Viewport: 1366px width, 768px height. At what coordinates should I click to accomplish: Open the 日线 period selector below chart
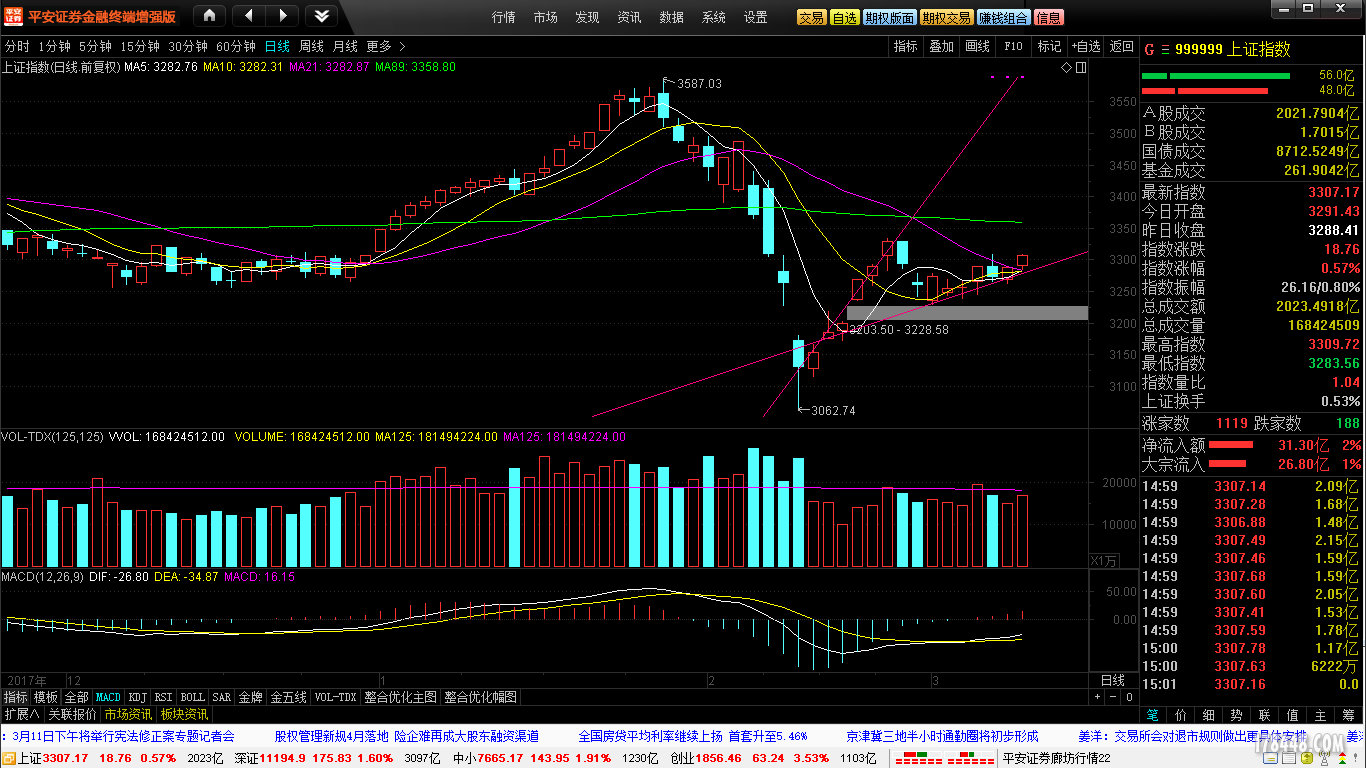tap(1113, 680)
